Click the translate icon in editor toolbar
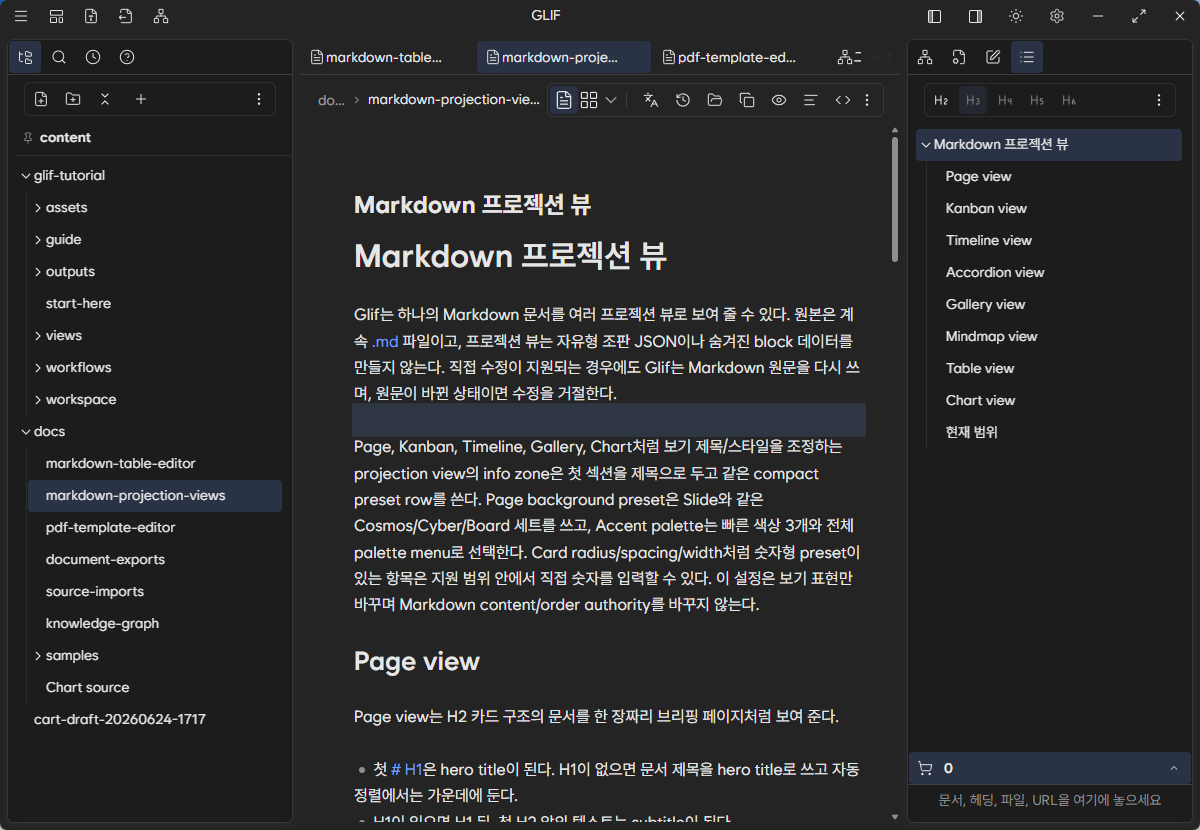Viewport: 1200px width, 830px height. click(x=651, y=100)
